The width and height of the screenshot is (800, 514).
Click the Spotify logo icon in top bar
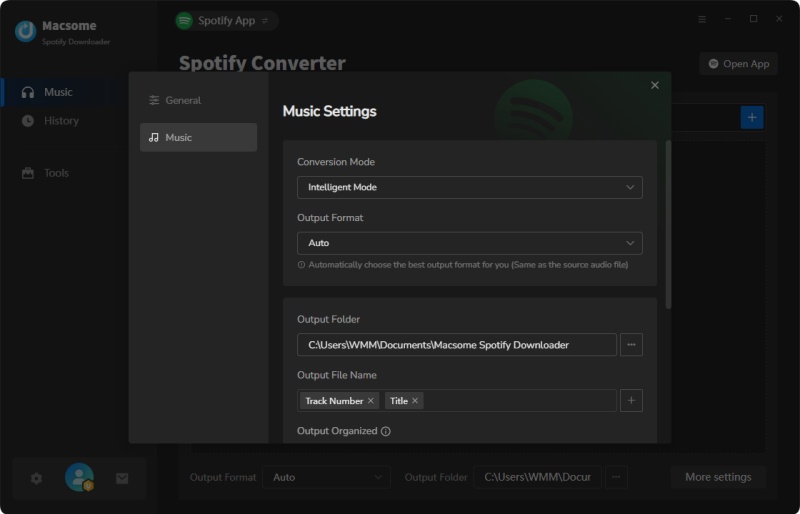click(x=184, y=21)
